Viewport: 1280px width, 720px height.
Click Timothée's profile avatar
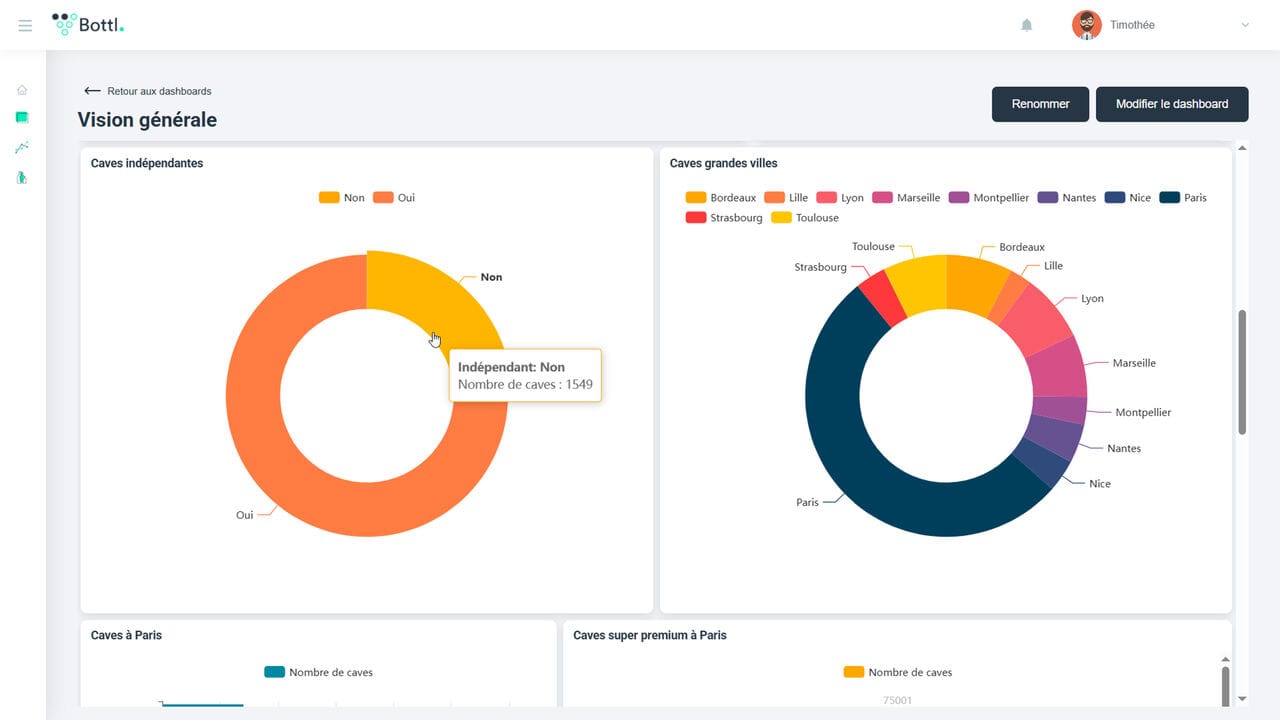tap(1086, 25)
